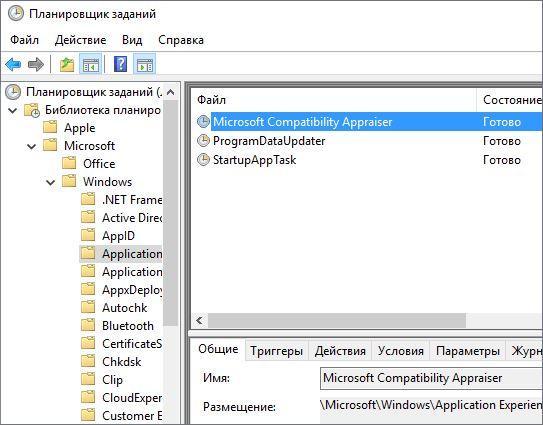Click the Состояние column header
Viewport: 543px width, 425px height.
pos(509,100)
